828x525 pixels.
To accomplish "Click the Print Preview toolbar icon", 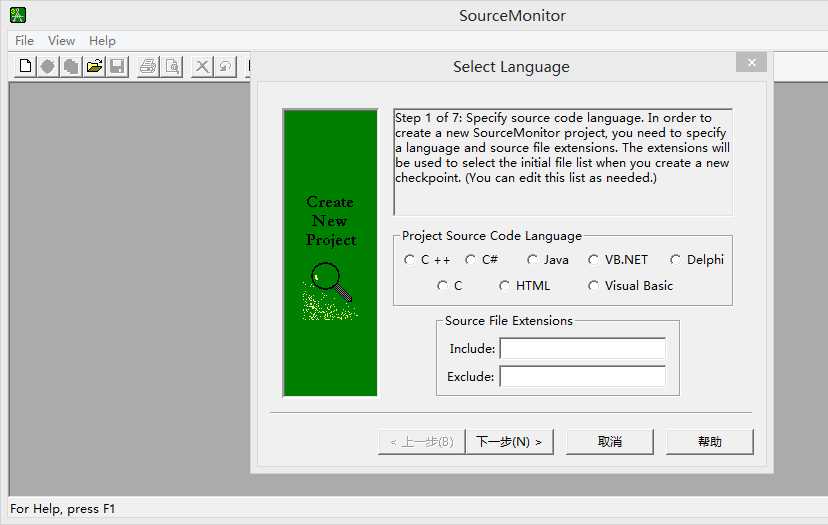I will click(x=172, y=67).
